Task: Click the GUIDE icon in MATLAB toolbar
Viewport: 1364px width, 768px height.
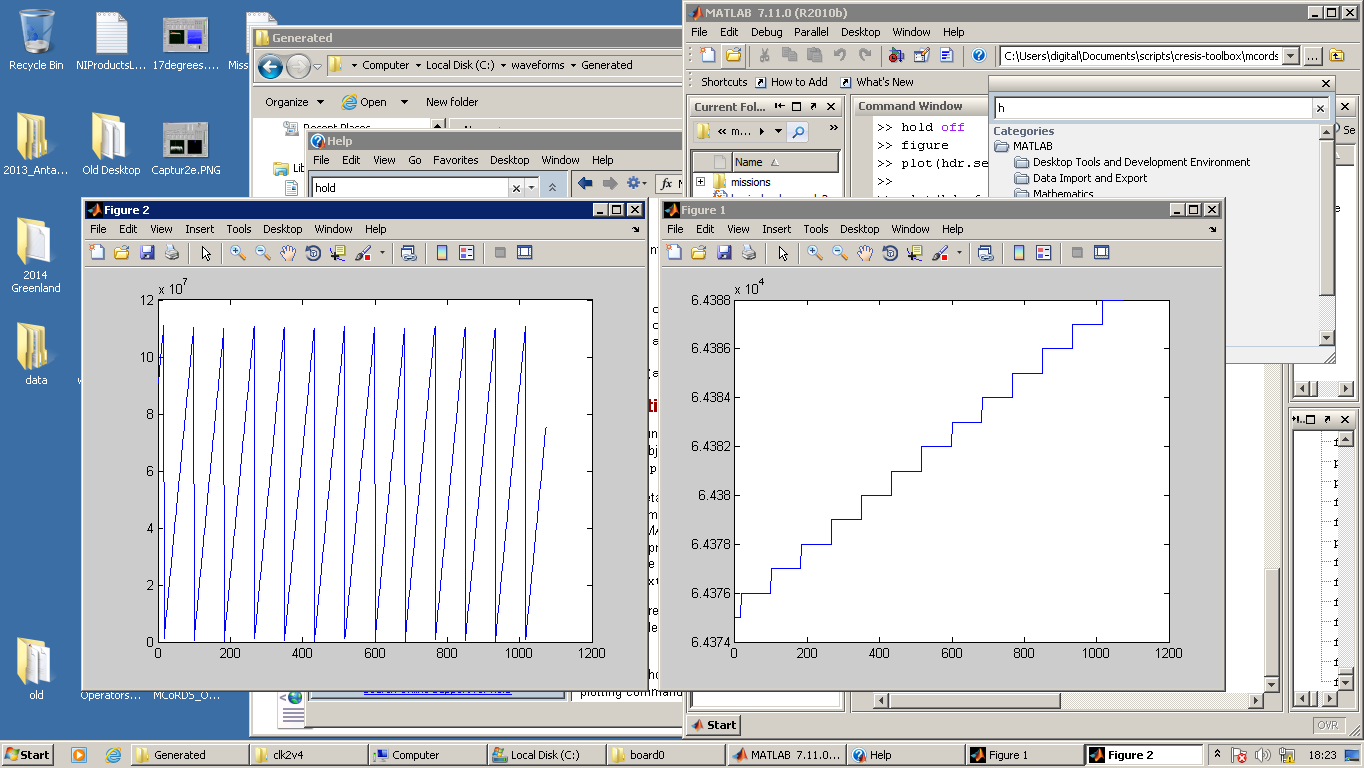Action: [x=921, y=56]
